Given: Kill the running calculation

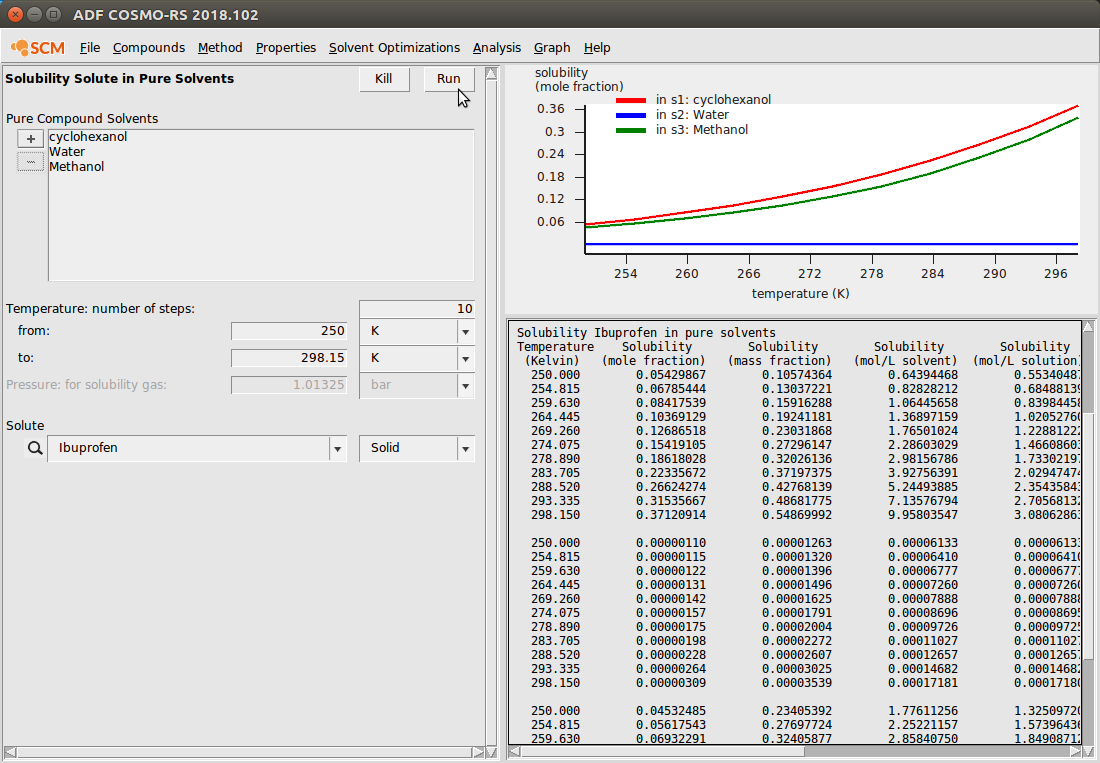Looking at the screenshot, I should tap(384, 79).
